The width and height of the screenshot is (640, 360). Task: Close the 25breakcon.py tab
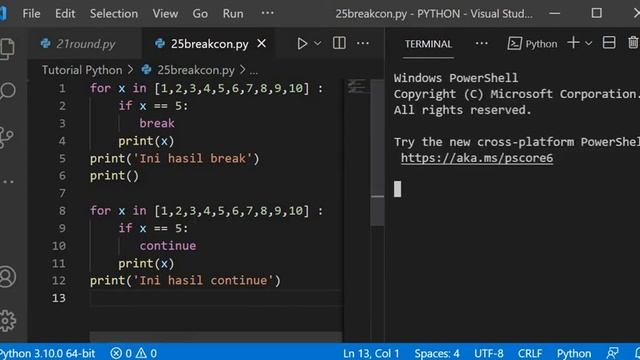tap(262, 43)
